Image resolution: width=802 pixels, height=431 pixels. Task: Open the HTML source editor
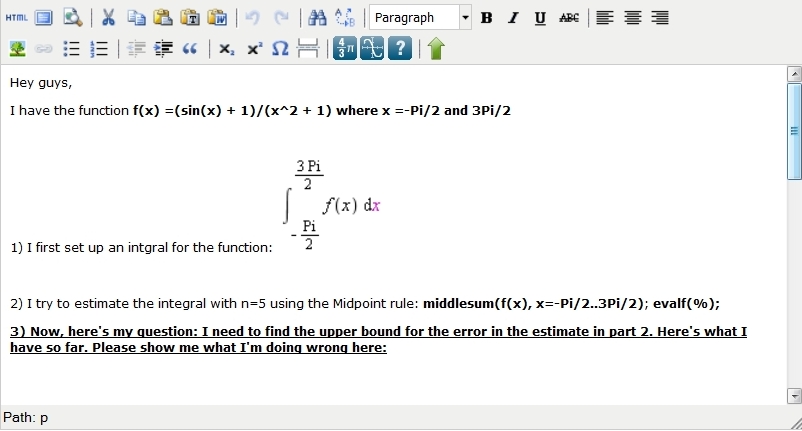tap(16, 17)
